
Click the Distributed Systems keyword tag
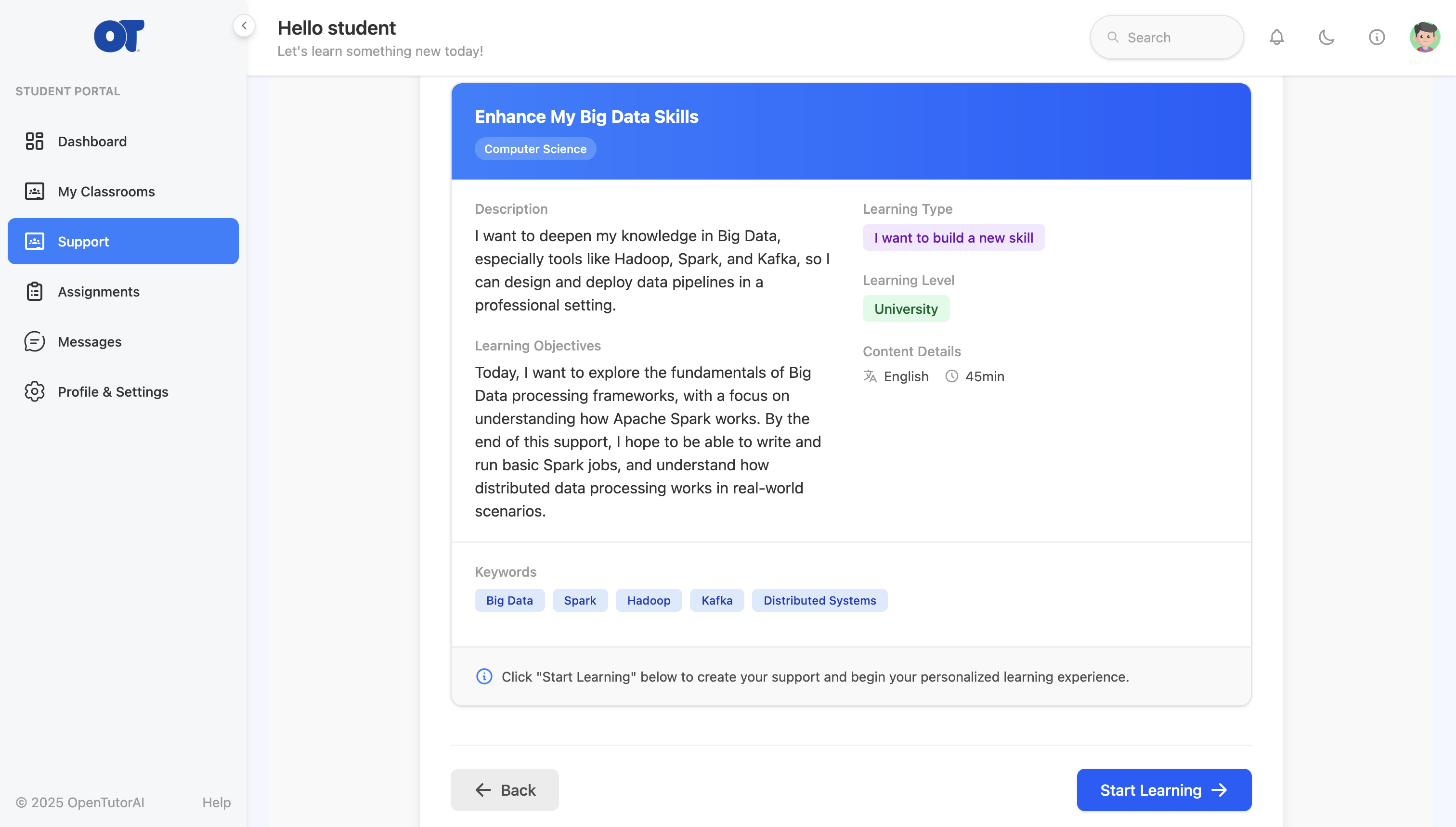tap(819, 600)
